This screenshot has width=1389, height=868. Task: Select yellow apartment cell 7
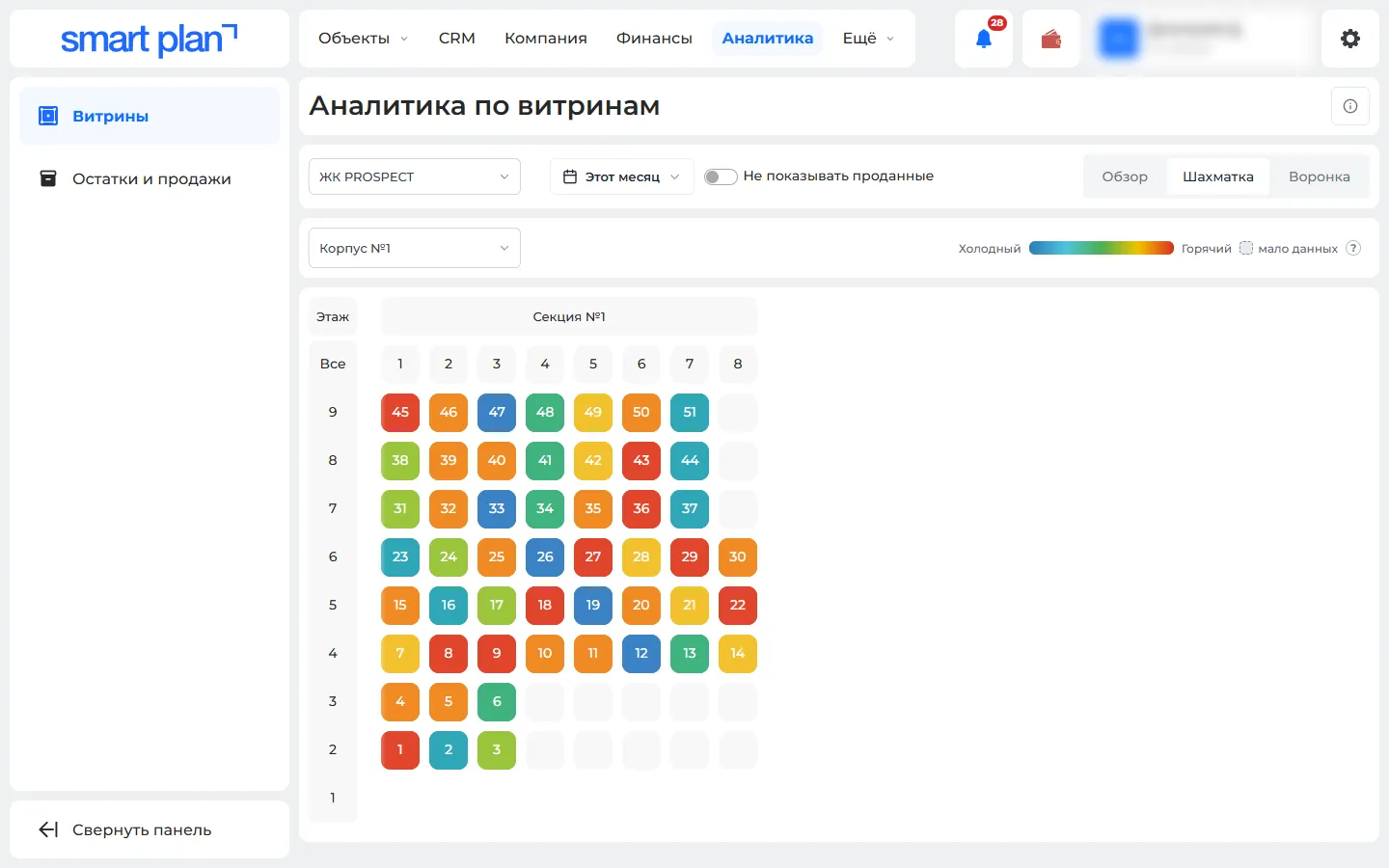pos(400,653)
